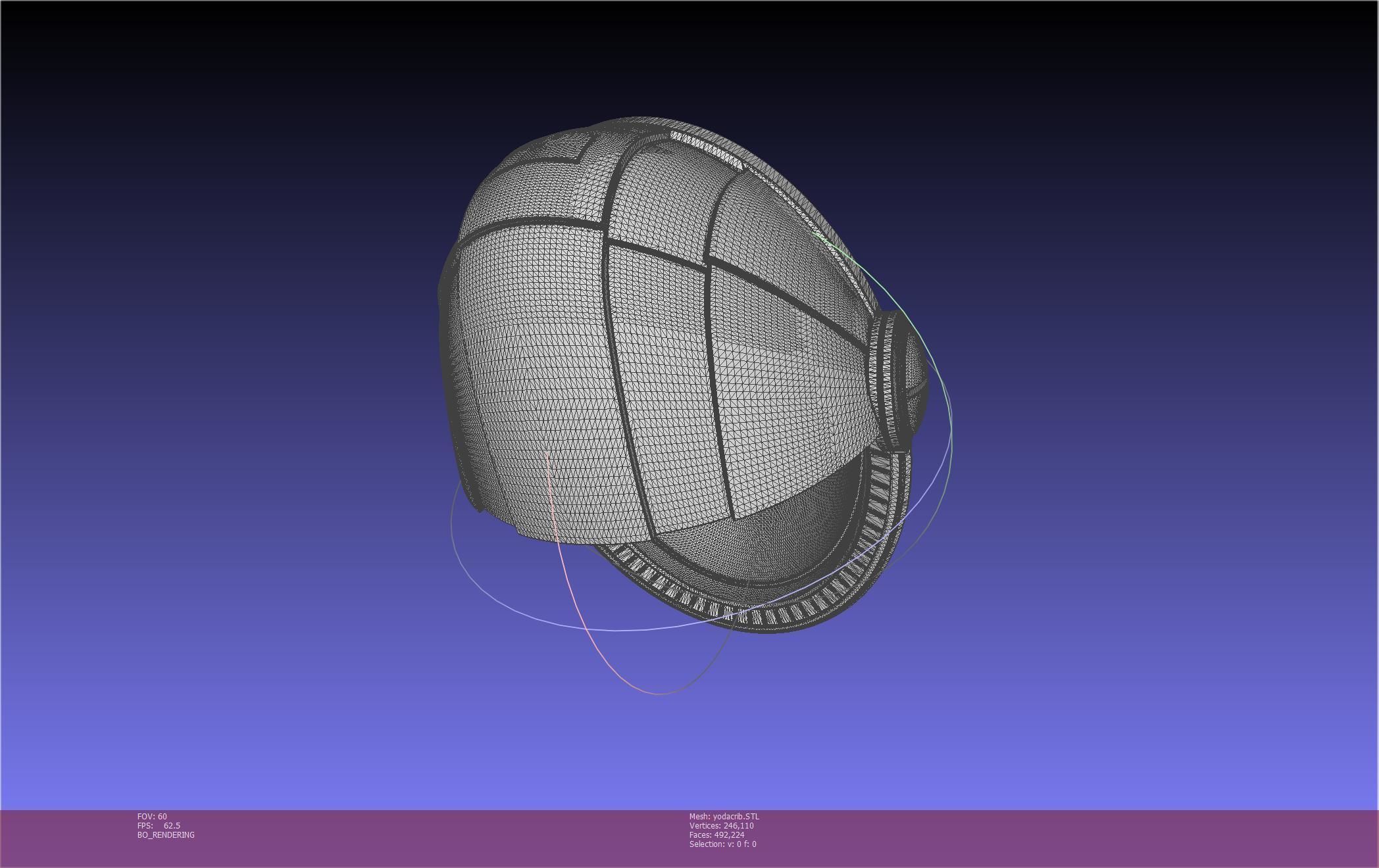Click the Selection: v: 0 f: 0 text

[x=722, y=844]
